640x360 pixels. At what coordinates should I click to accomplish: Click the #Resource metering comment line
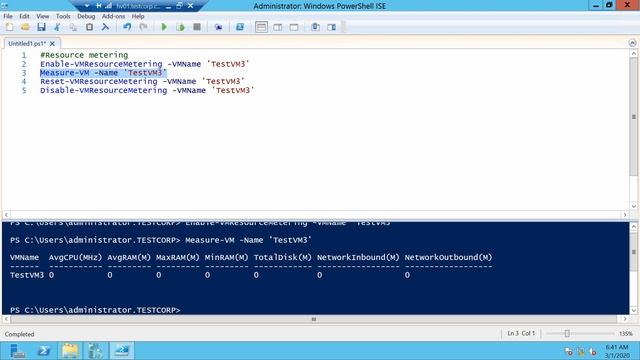84,55
